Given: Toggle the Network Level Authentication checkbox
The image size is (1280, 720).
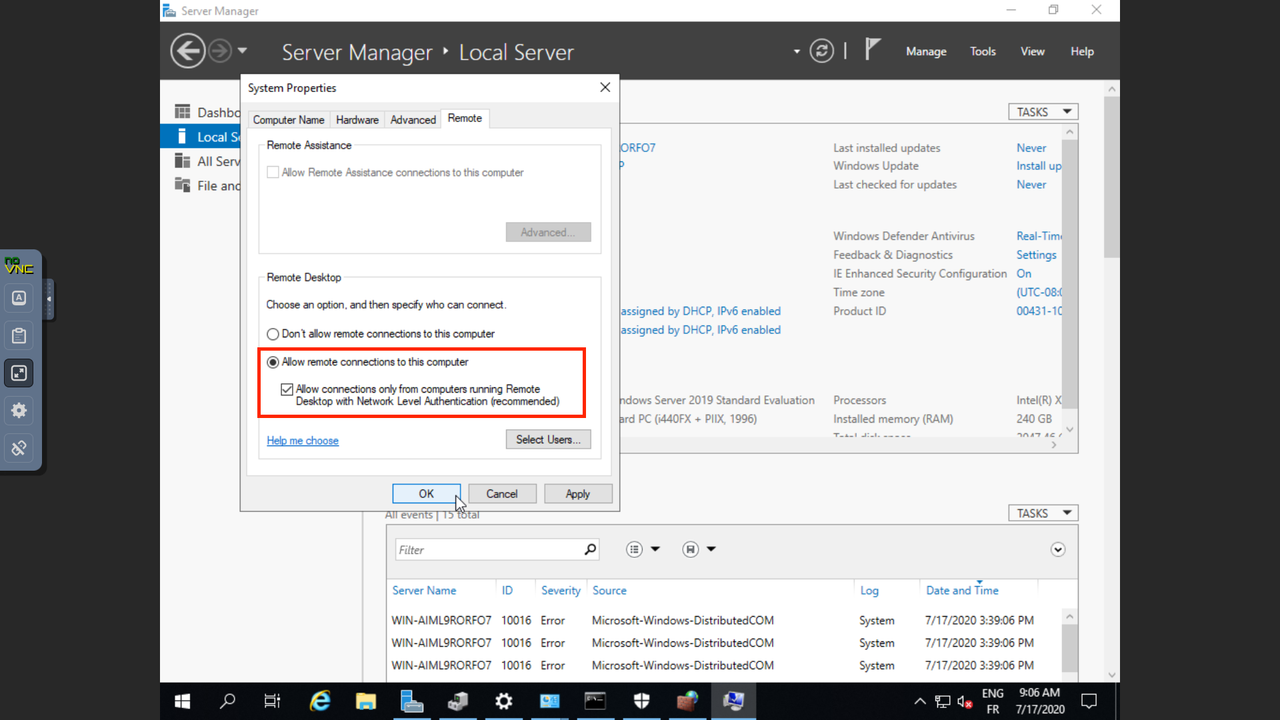Looking at the screenshot, I should (287, 390).
